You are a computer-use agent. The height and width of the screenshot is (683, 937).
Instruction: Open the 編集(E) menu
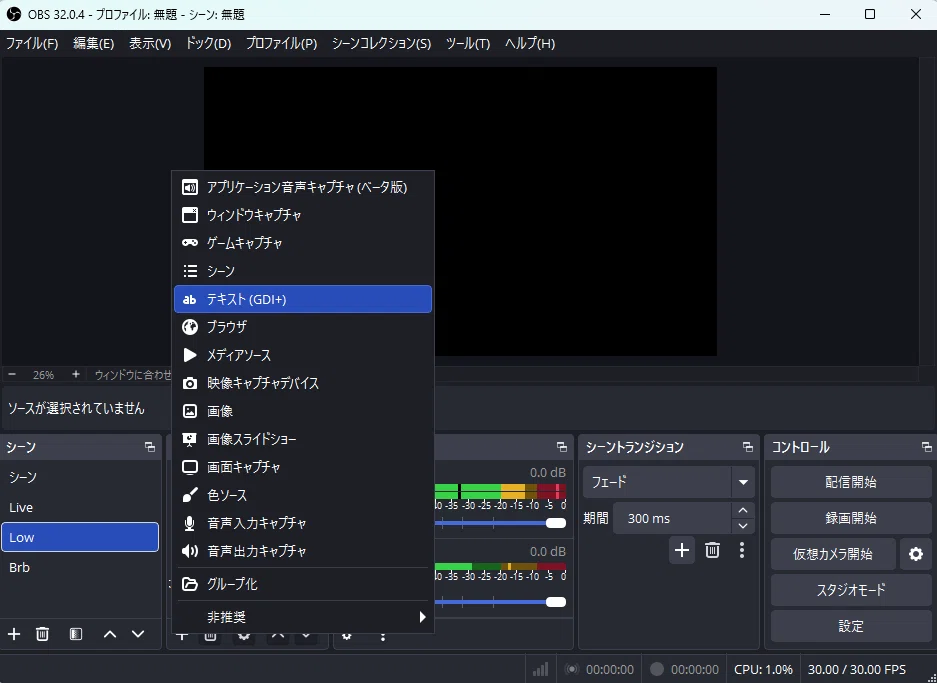coord(93,44)
